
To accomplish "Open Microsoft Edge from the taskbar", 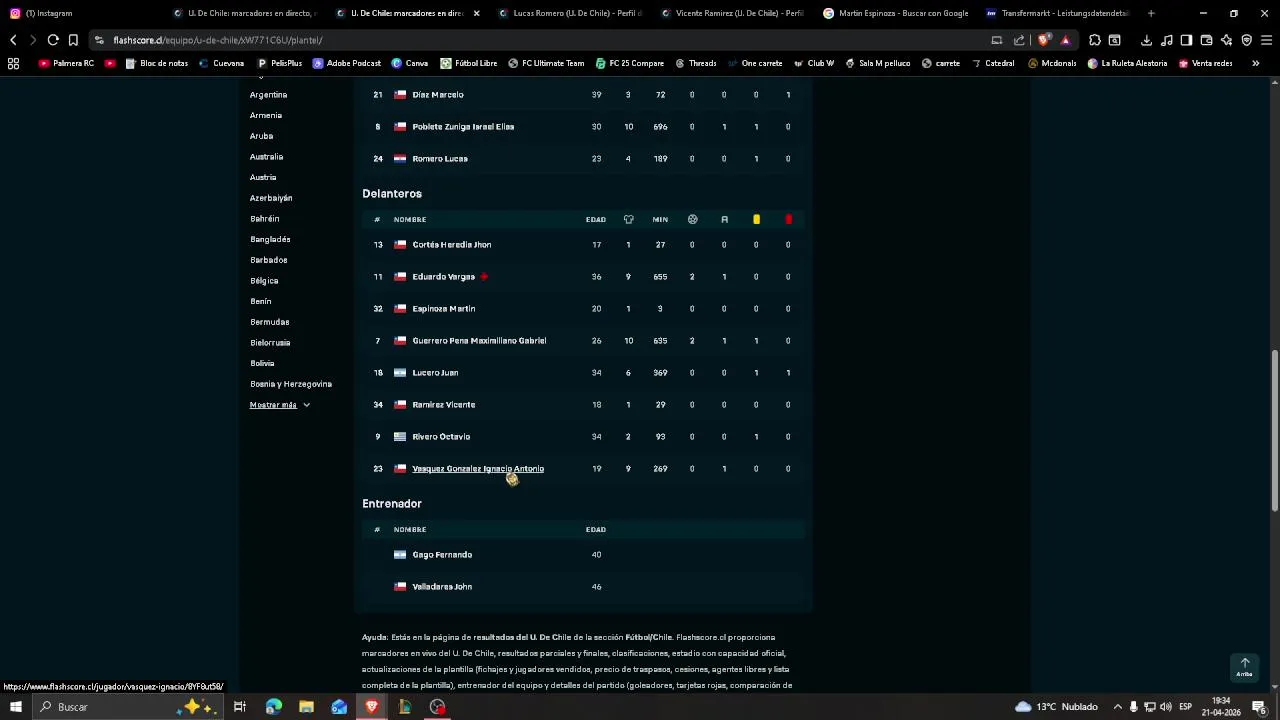I will pyautogui.click(x=273, y=707).
